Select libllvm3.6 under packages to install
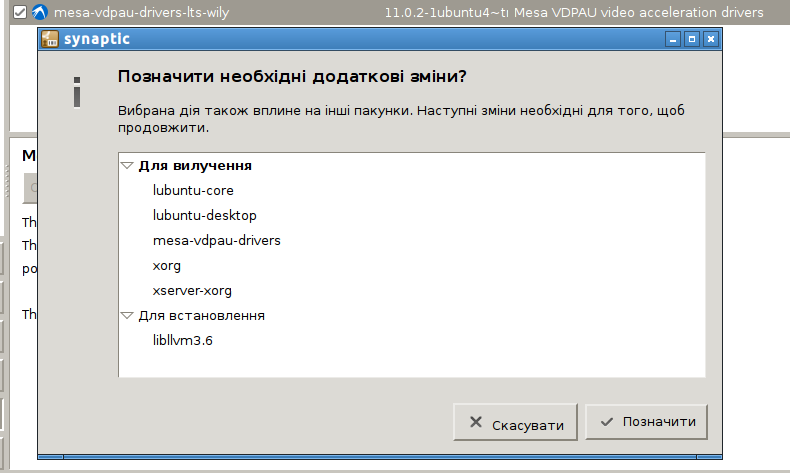Image resolution: width=790 pixels, height=473 pixels. [183, 340]
